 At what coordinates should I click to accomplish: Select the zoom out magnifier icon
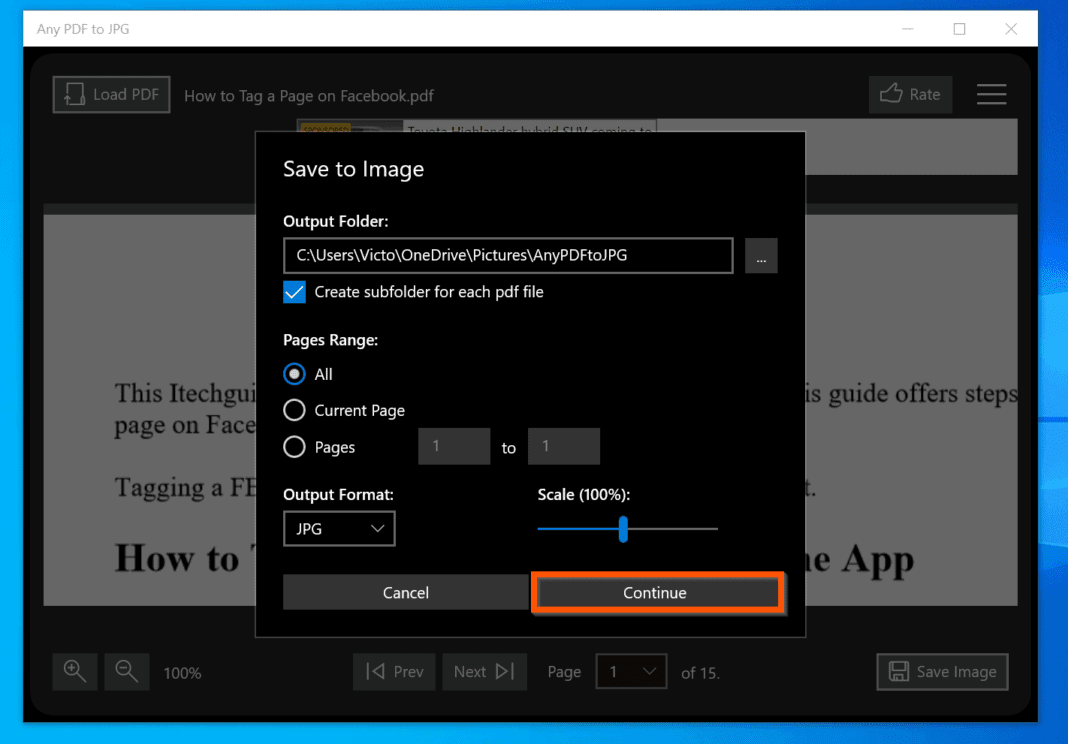pos(126,671)
